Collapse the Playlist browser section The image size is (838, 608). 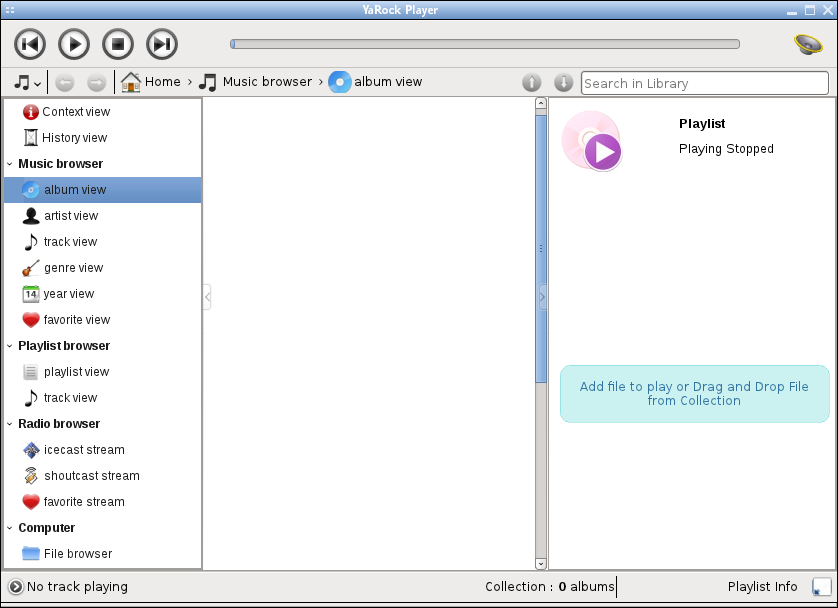(10, 346)
